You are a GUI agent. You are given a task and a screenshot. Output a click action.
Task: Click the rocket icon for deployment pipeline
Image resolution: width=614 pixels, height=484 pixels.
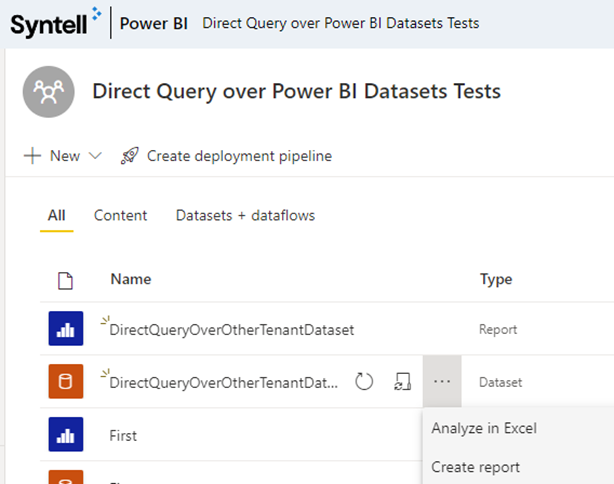coord(130,156)
